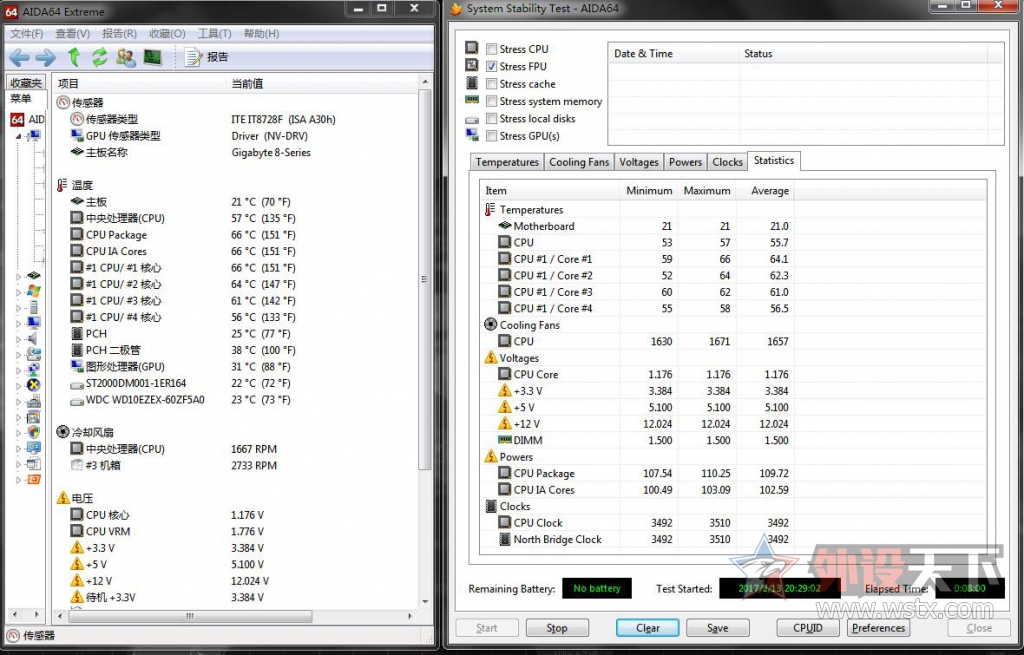Click the Stress cache chip icon

[472, 83]
